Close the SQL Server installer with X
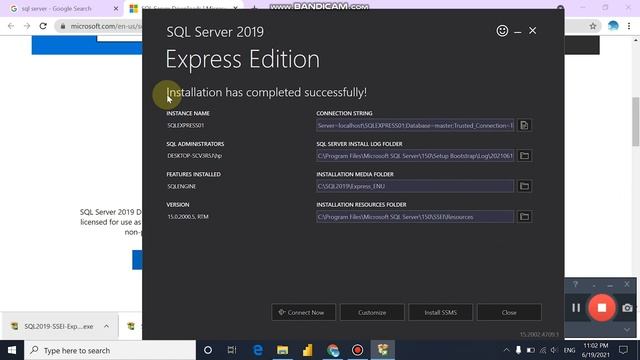The width and height of the screenshot is (640, 360). [x=533, y=31]
